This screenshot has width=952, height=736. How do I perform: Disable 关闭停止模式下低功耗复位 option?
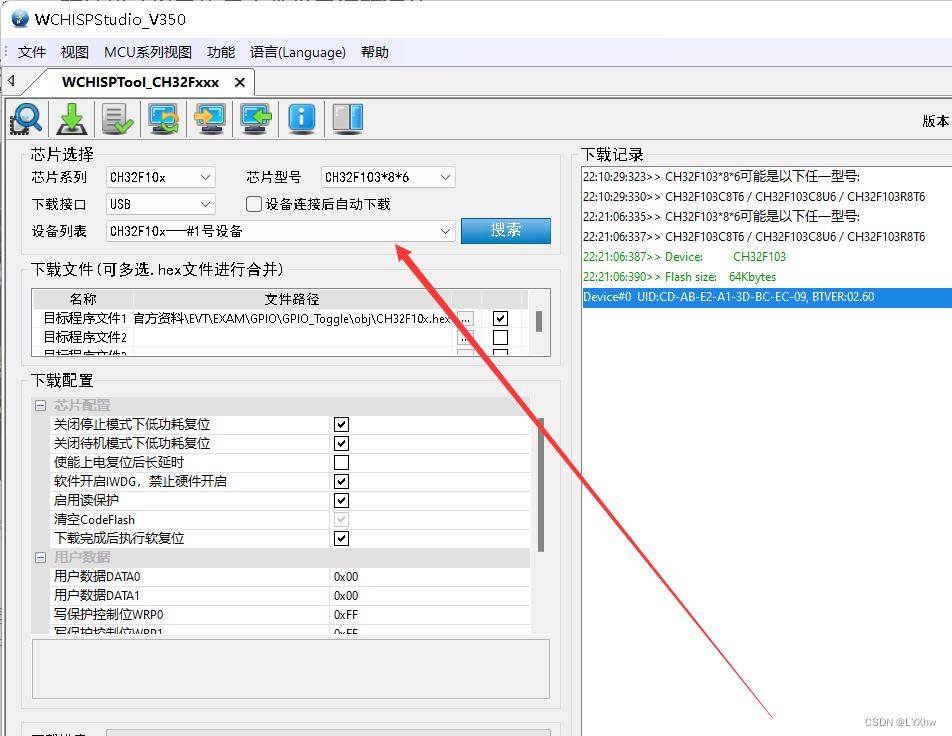coord(341,424)
